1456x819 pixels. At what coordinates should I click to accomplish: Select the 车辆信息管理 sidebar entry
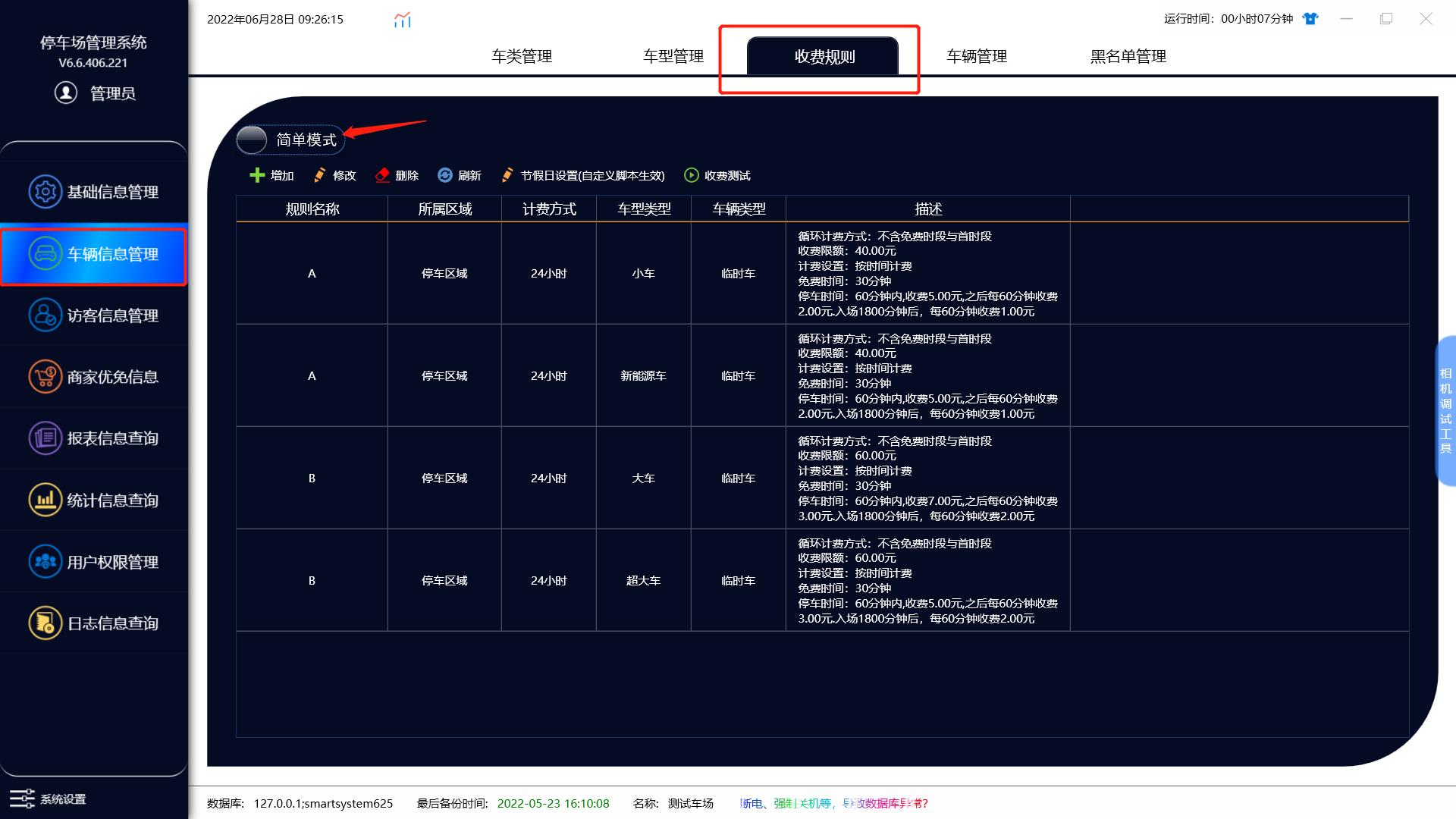(x=93, y=255)
